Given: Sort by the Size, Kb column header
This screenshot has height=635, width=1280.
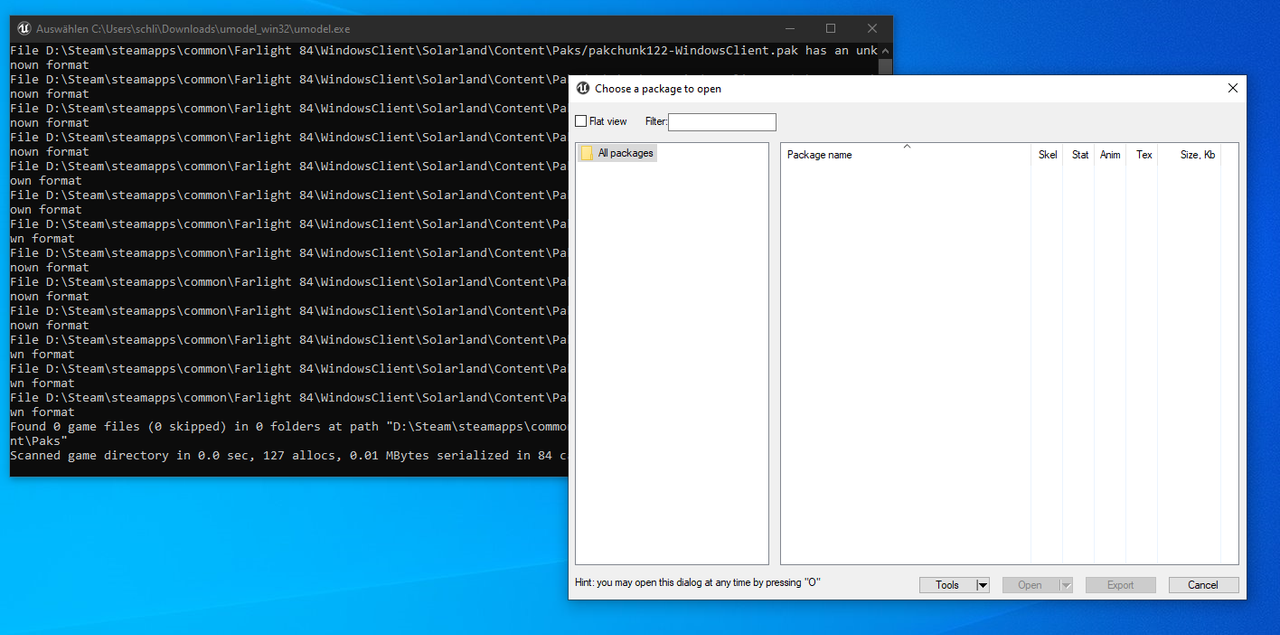Looking at the screenshot, I should pos(1190,155).
